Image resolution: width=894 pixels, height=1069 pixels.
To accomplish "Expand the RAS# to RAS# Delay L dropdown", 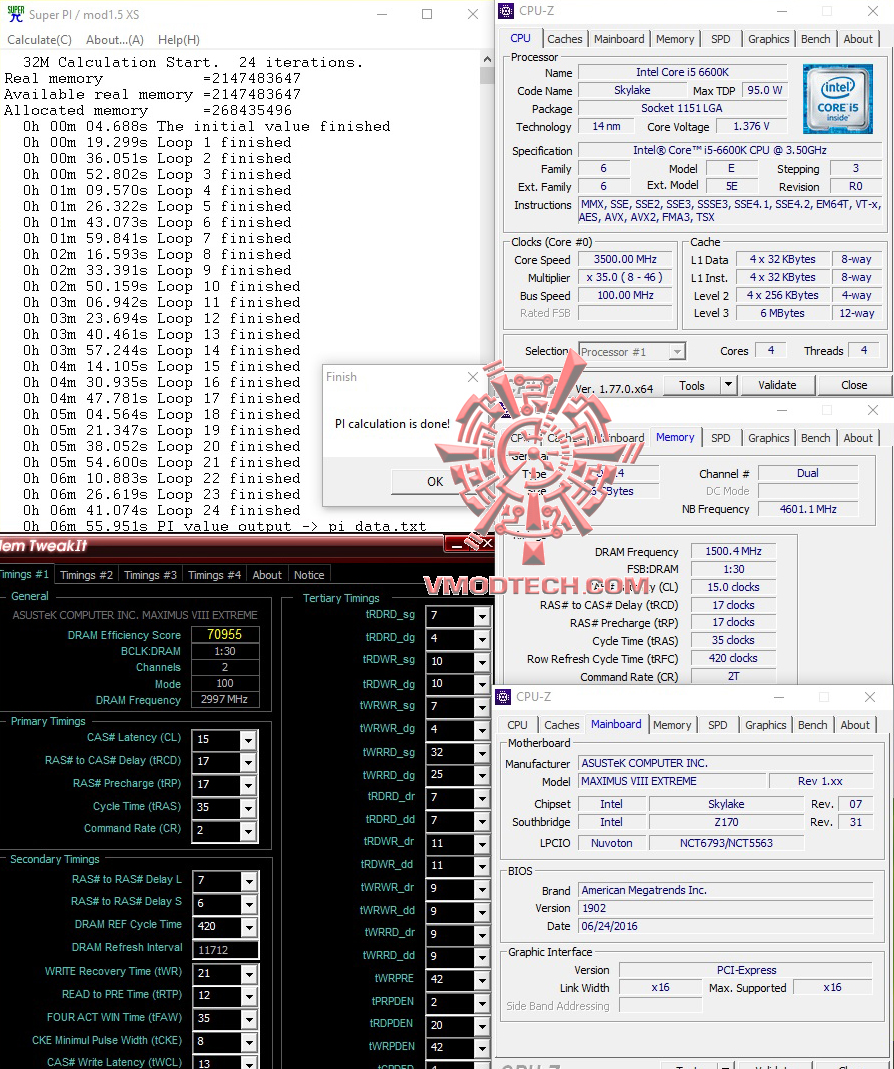I will coord(249,881).
